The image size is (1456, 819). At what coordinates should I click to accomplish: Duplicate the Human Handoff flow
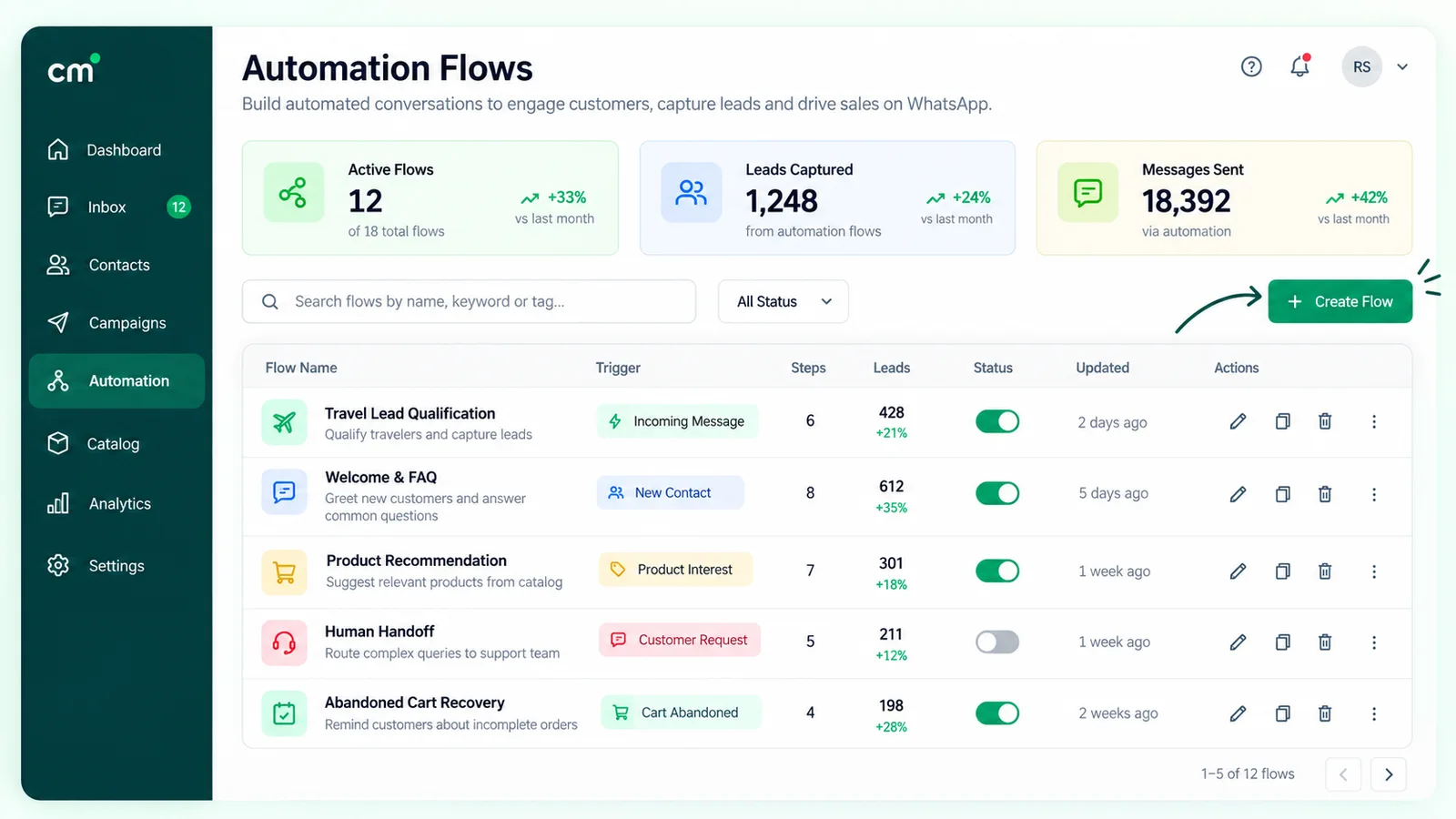[1282, 642]
